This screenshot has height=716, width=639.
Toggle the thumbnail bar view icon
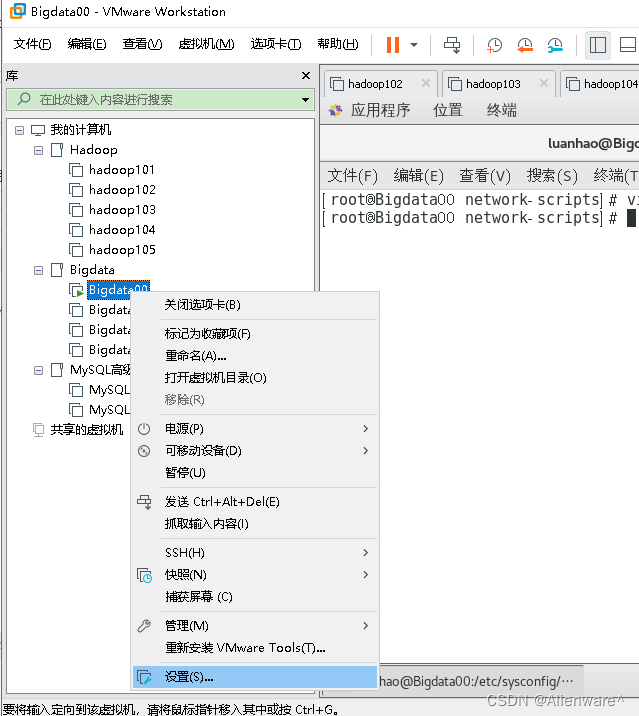click(x=628, y=45)
